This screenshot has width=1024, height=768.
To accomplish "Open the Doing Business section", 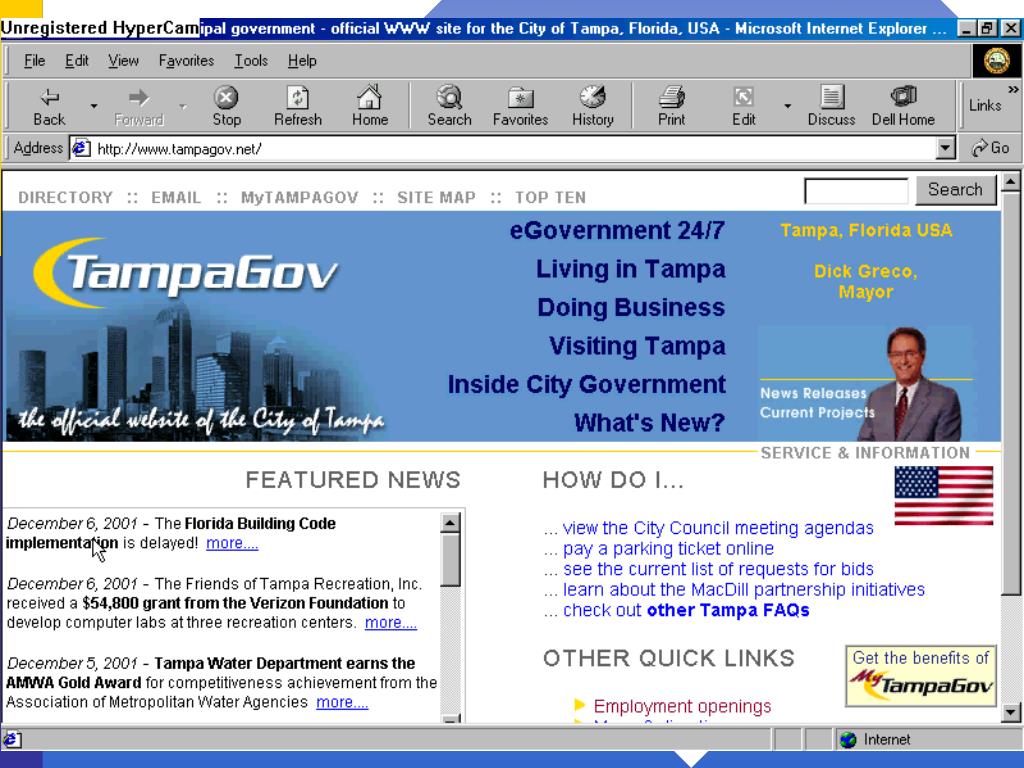I will click(x=631, y=307).
